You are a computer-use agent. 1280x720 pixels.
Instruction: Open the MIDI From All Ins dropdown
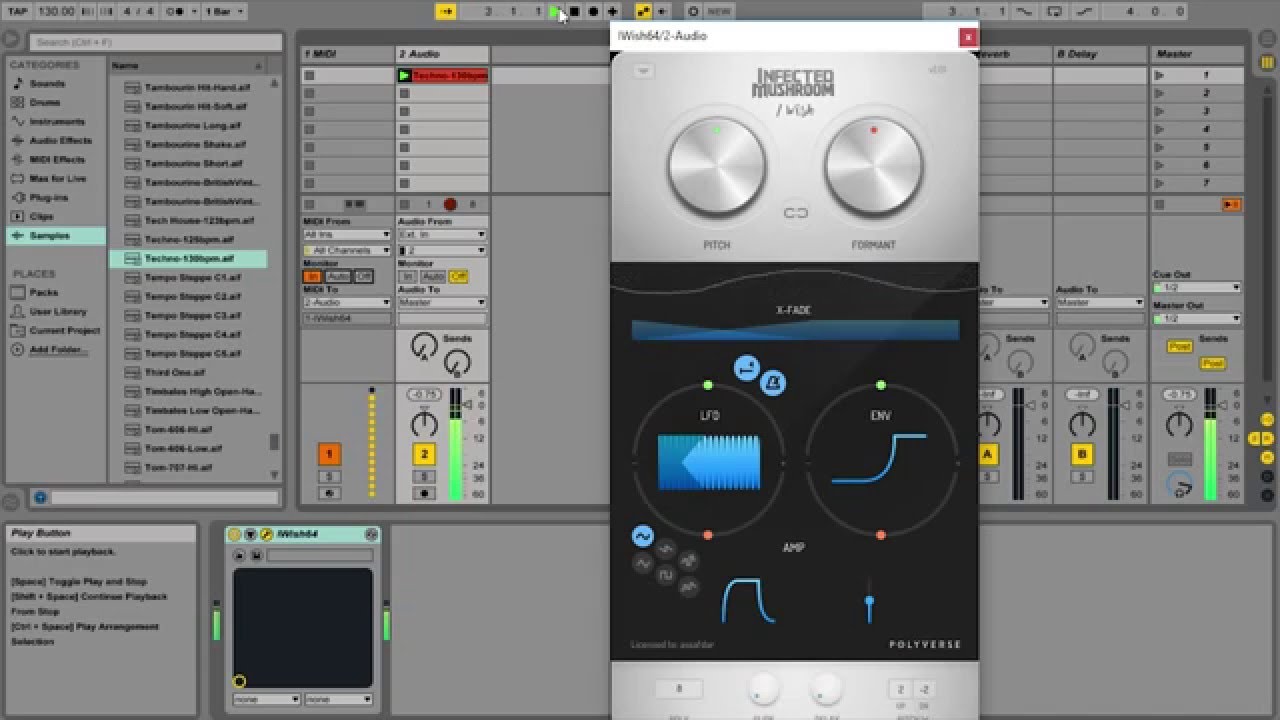click(346, 236)
